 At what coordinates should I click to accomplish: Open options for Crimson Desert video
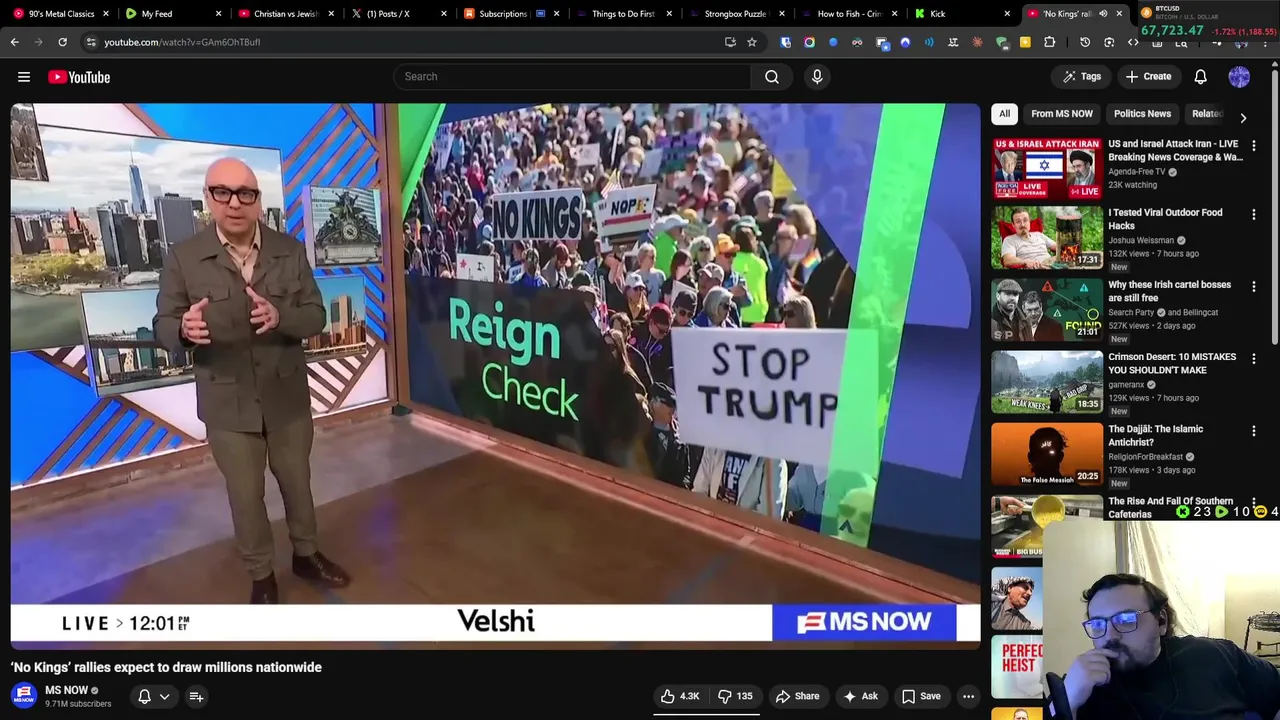(1254, 358)
